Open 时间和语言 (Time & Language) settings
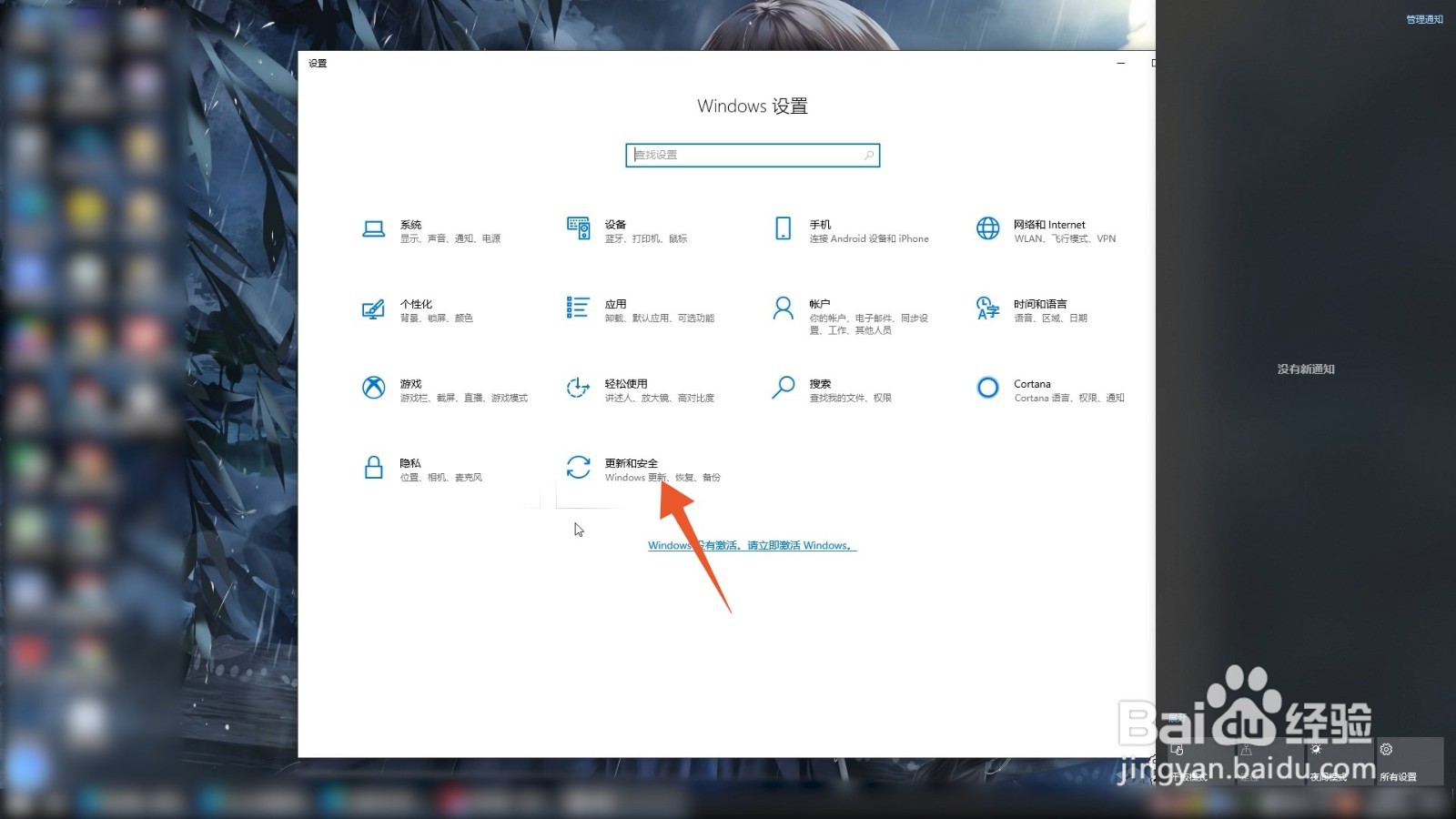The image size is (1456, 819). coord(1032,310)
